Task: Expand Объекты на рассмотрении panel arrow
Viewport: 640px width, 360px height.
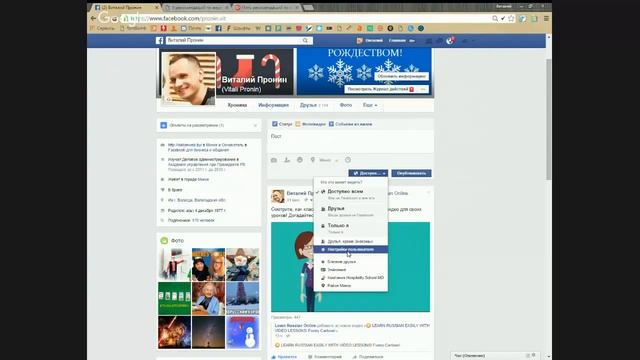Action: tap(256, 125)
